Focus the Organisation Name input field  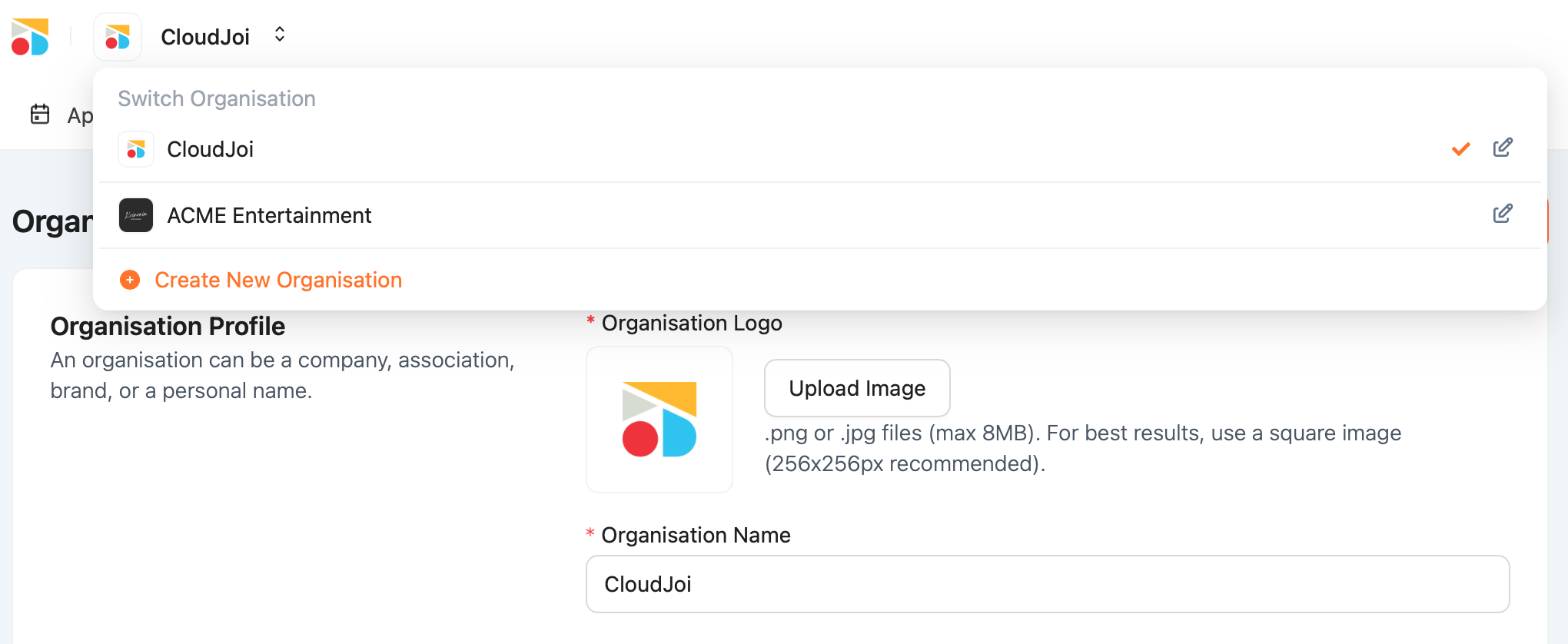(1047, 584)
